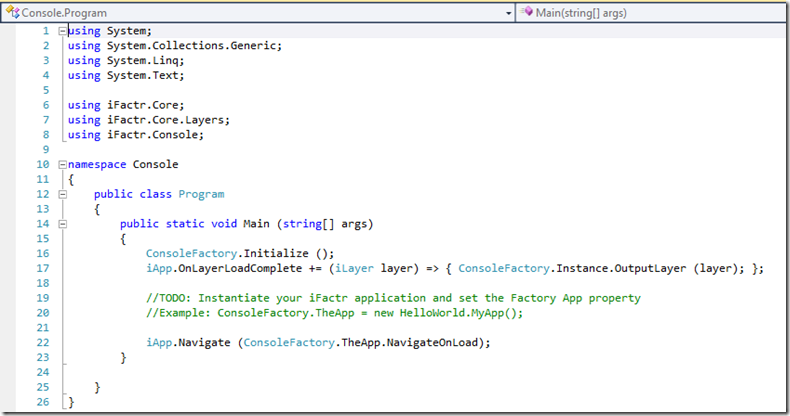Click the TODO comment on line 19
Screen dimensions: 790x416
coord(393,298)
